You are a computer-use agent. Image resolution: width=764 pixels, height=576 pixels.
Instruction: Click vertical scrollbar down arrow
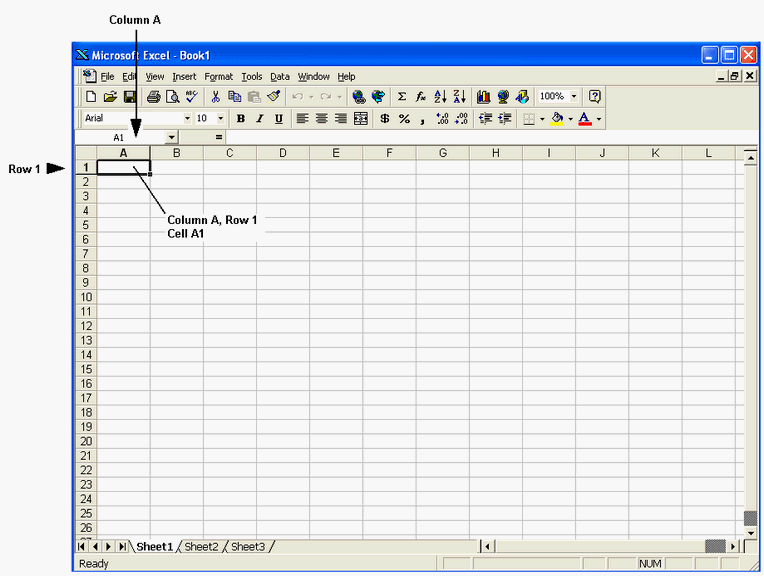(x=751, y=533)
